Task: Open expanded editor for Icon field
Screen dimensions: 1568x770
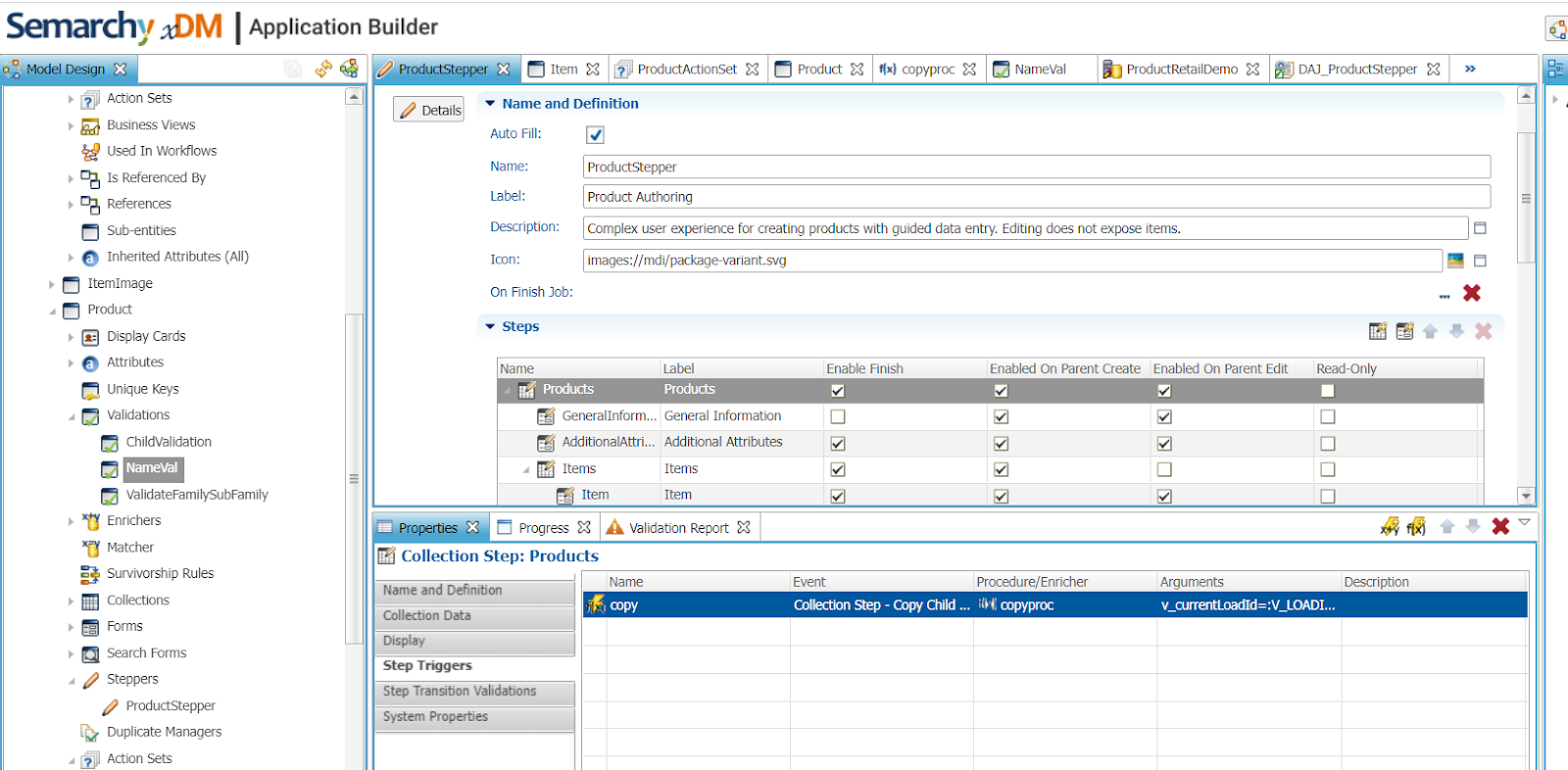Action: tap(1480, 261)
